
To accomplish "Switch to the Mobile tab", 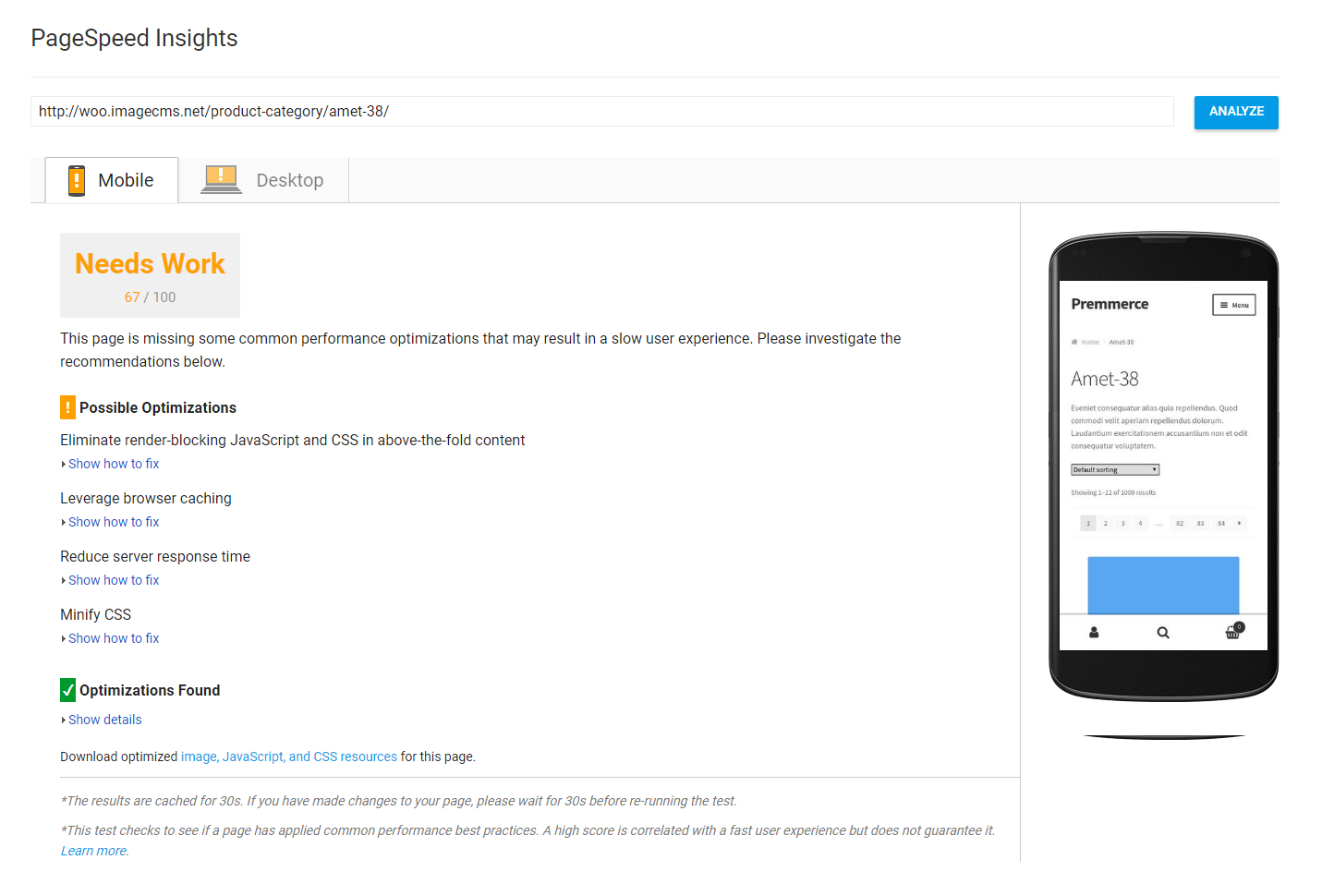I will click(112, 180).
